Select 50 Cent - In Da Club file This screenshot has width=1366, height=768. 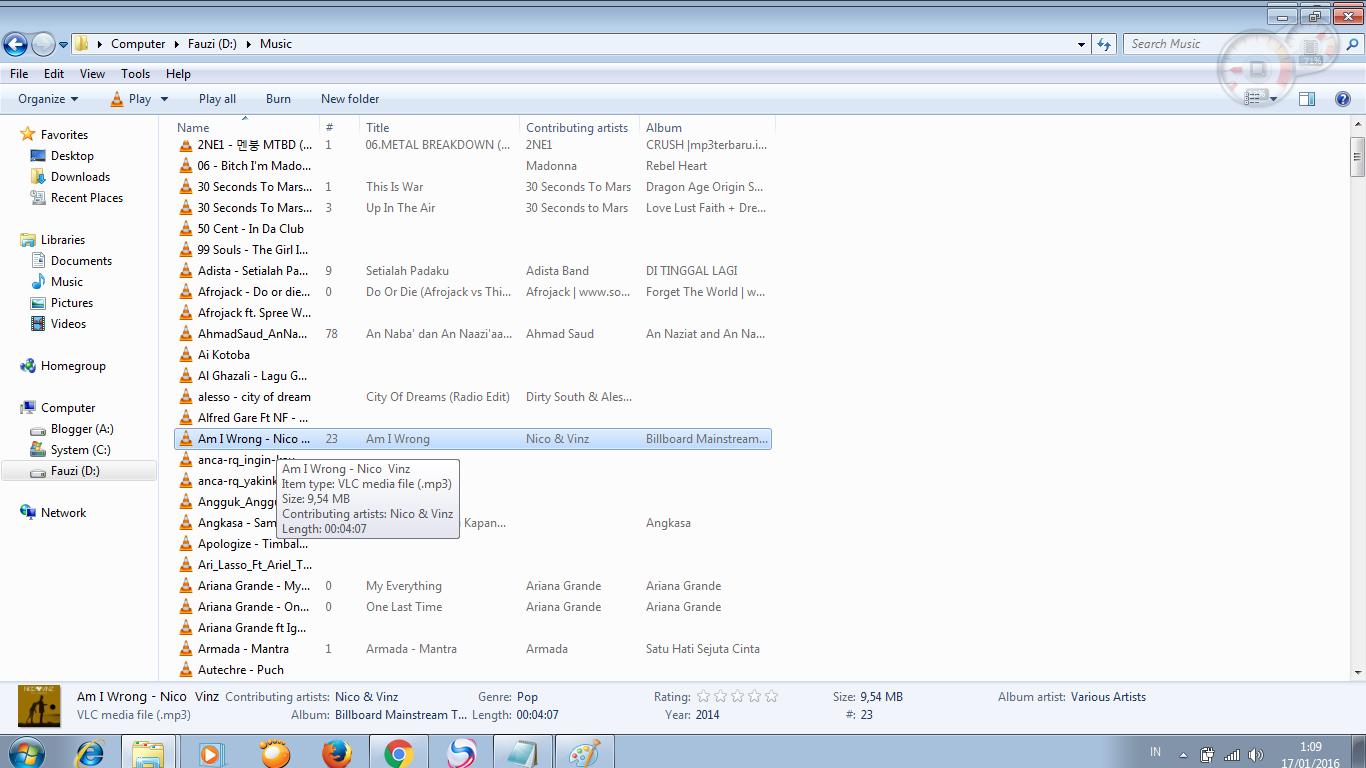pyautogui.click(x=250, y=229)
